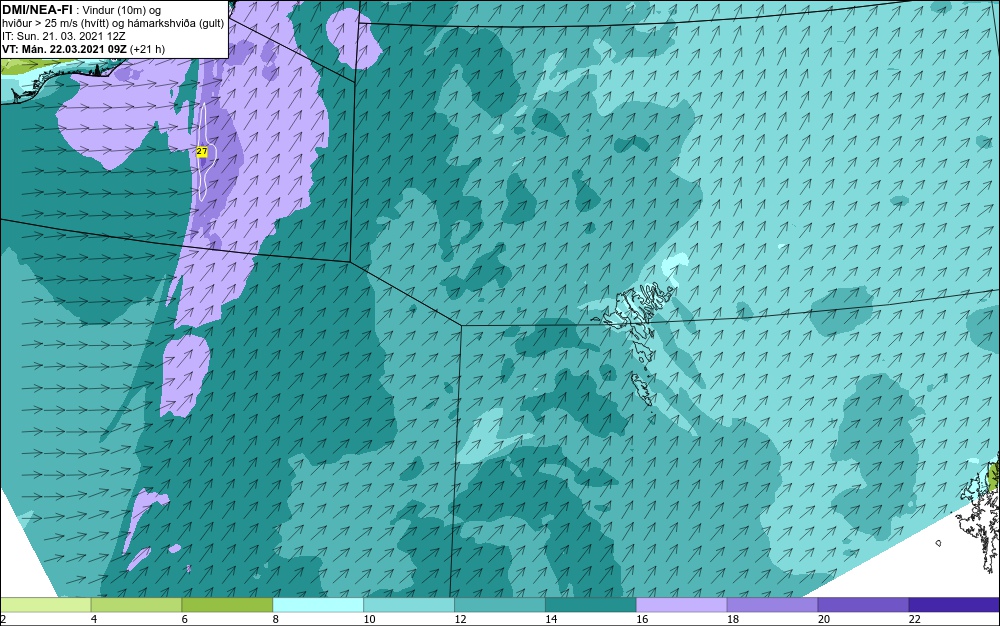
Task: Pick the 4–6 m/s light green legend swatch
Action: click(x=136, y=605)
